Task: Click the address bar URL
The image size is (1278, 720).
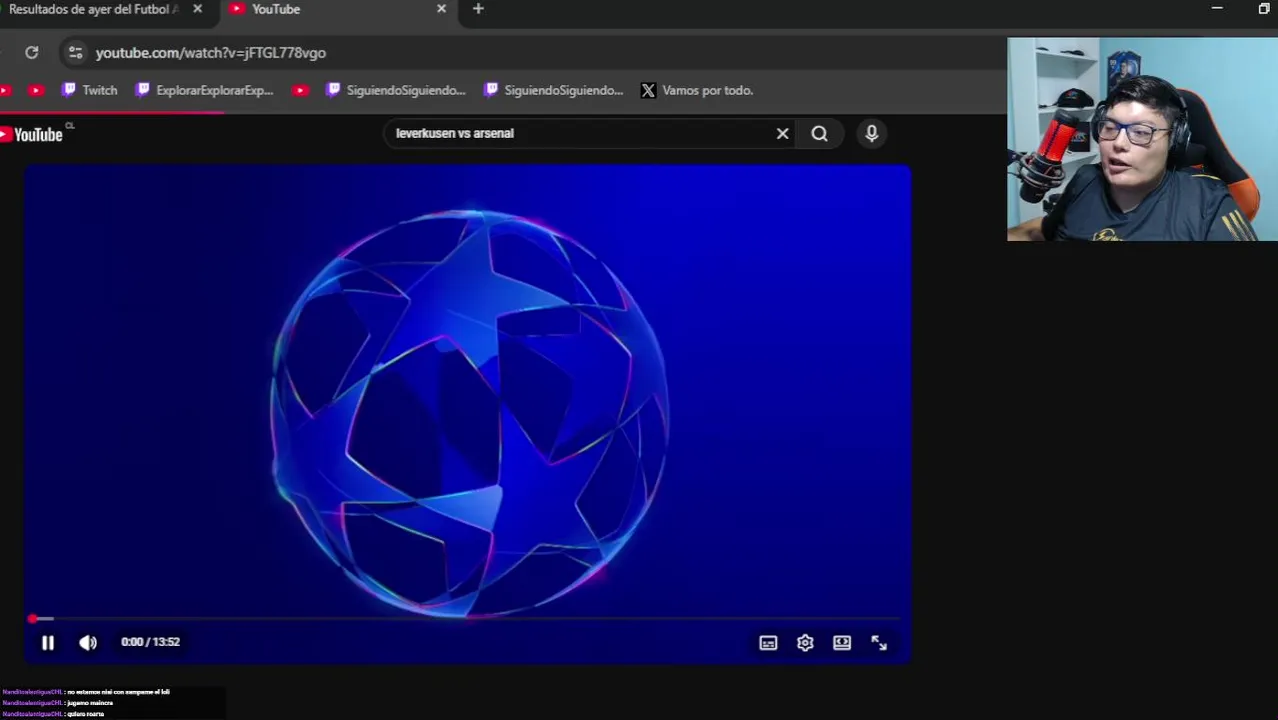Action: coord(211,52)
